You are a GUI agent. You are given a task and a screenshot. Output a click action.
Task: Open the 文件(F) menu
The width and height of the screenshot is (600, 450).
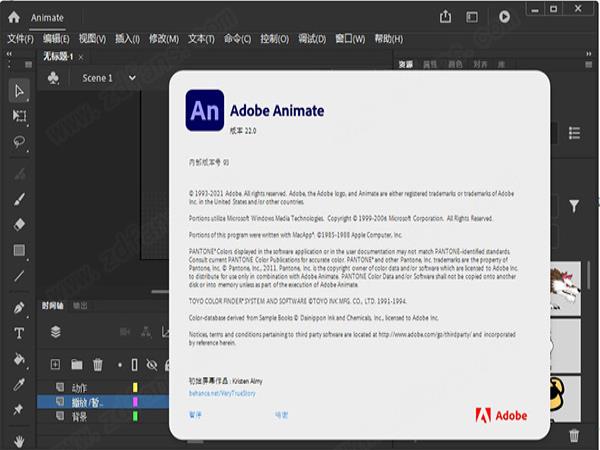click(x=20, y=39)
